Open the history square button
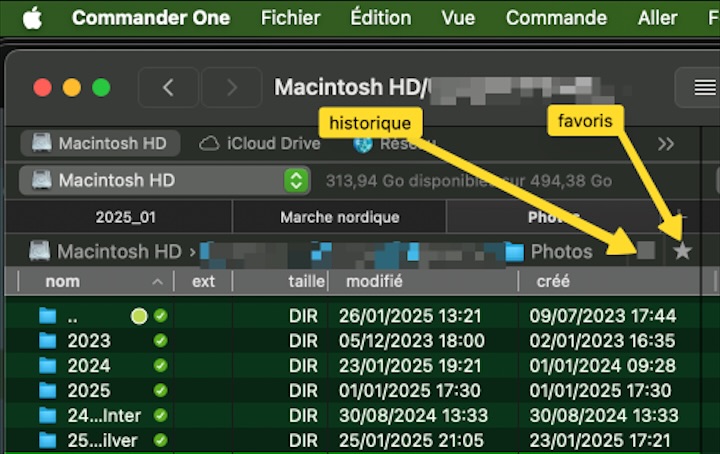The width and height of the screenshot is (720, 454). (x=647, y=250)
